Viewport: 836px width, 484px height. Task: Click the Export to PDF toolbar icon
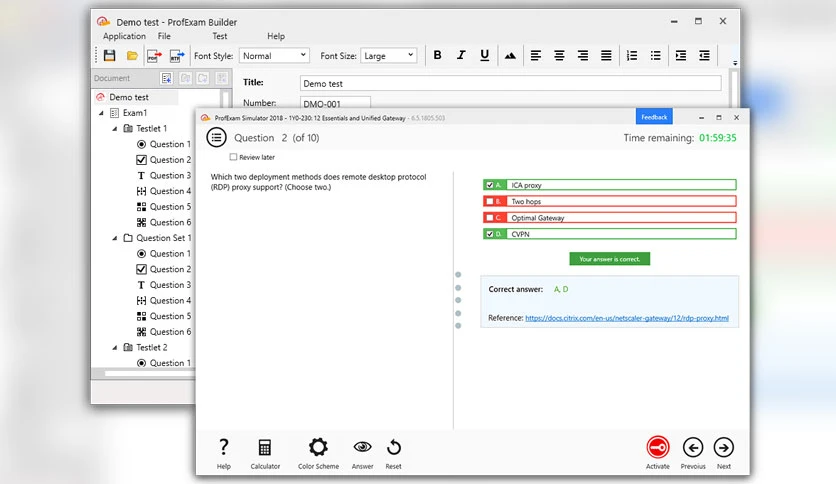(155, 55)
